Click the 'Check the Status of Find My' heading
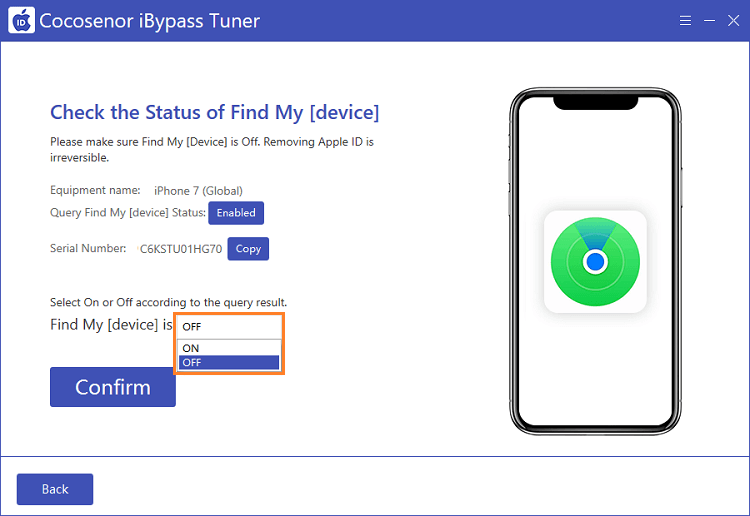 (x=215, y=112)
